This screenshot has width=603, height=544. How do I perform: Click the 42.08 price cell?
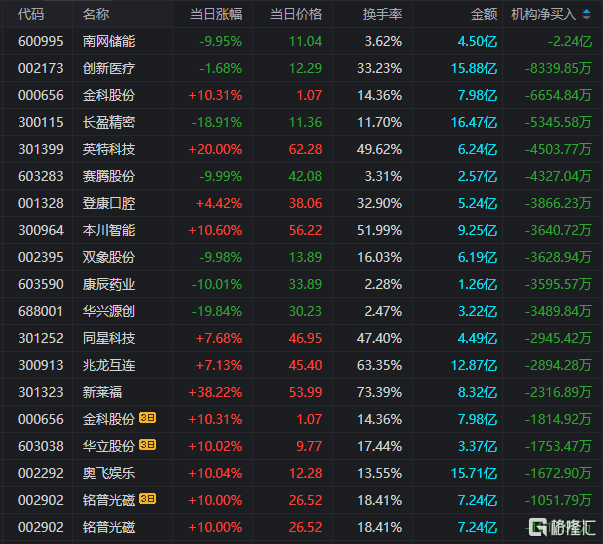click(x=305, y=176)
